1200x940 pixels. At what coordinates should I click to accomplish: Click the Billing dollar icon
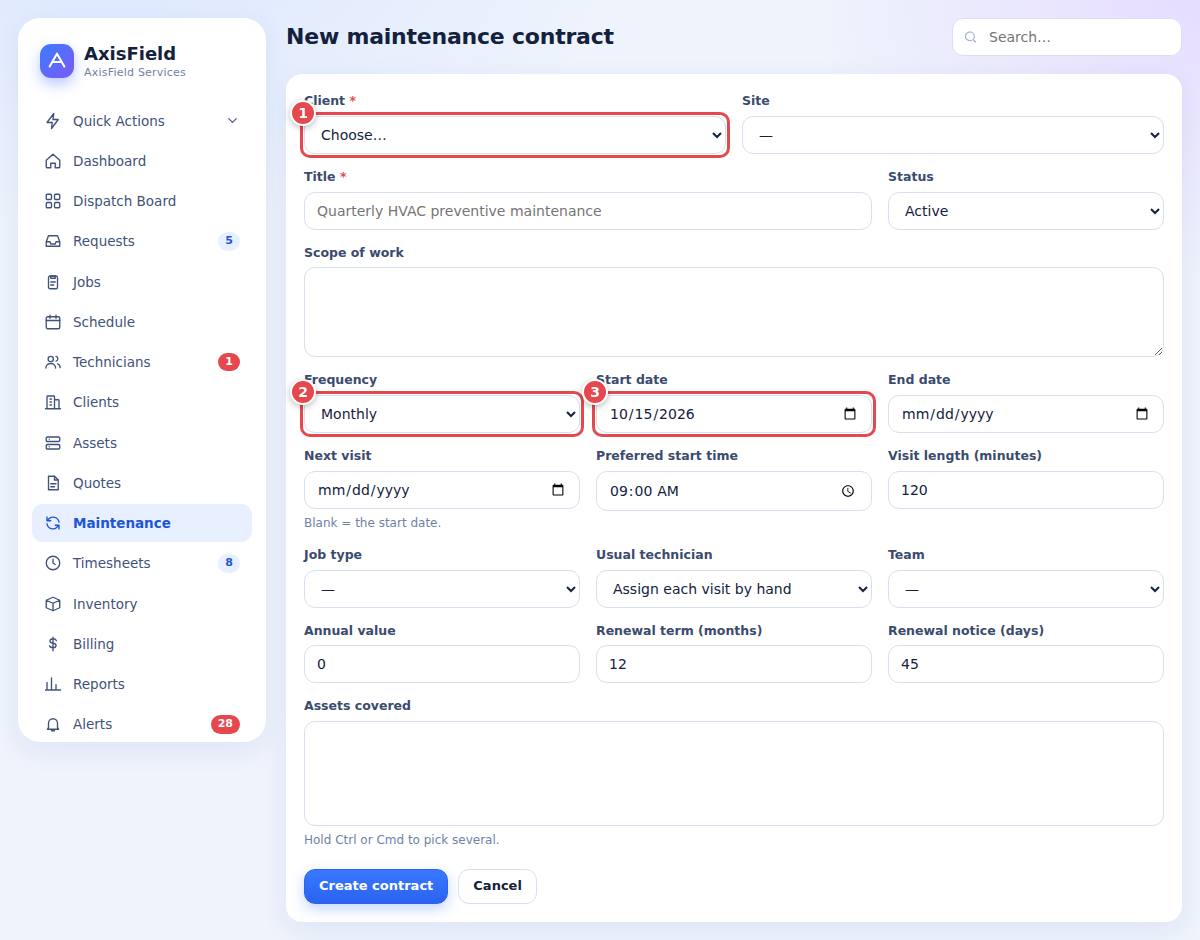(53, 644)
